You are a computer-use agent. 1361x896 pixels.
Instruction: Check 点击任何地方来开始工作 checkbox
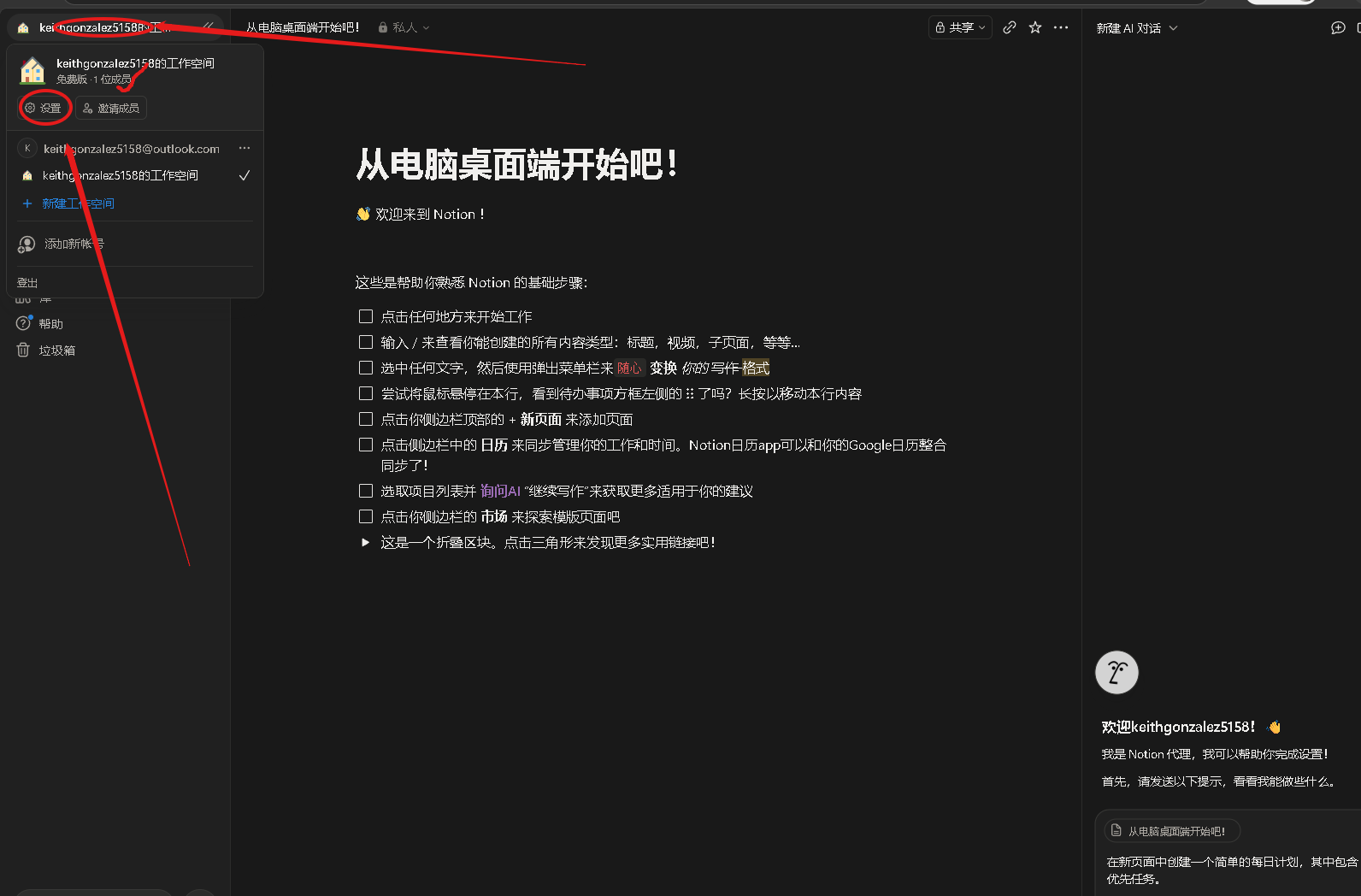click(366, 316)
